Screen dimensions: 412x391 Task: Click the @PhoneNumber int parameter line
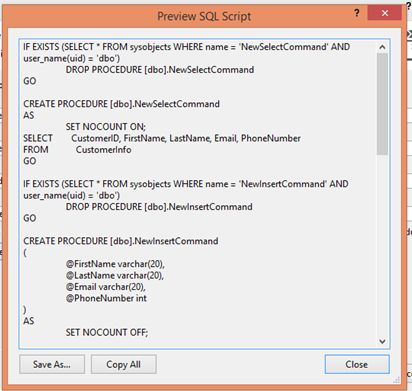pyautogui.click(x=106, y=298)
